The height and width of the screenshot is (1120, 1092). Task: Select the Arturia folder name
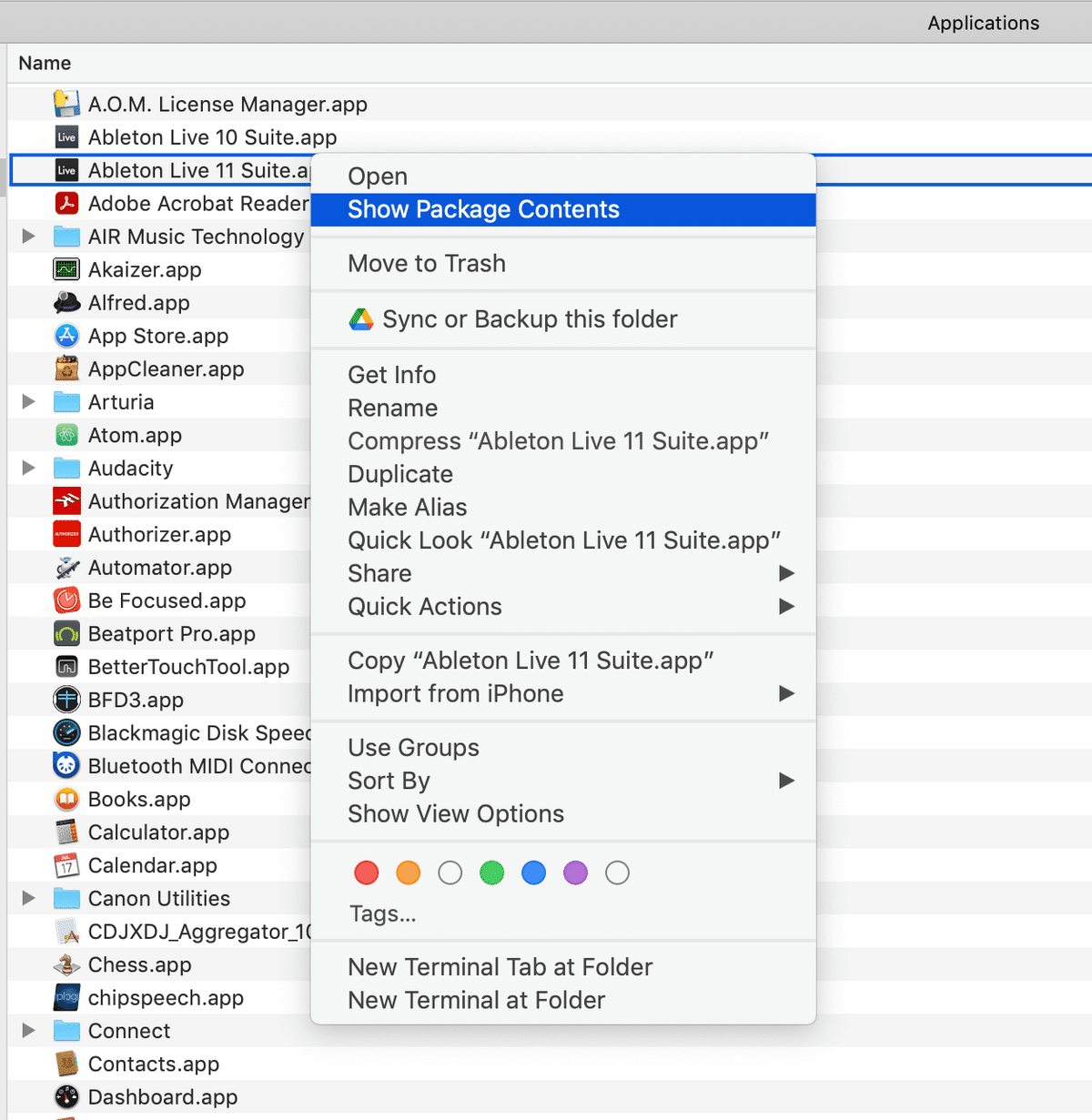[x=121, y=402]
